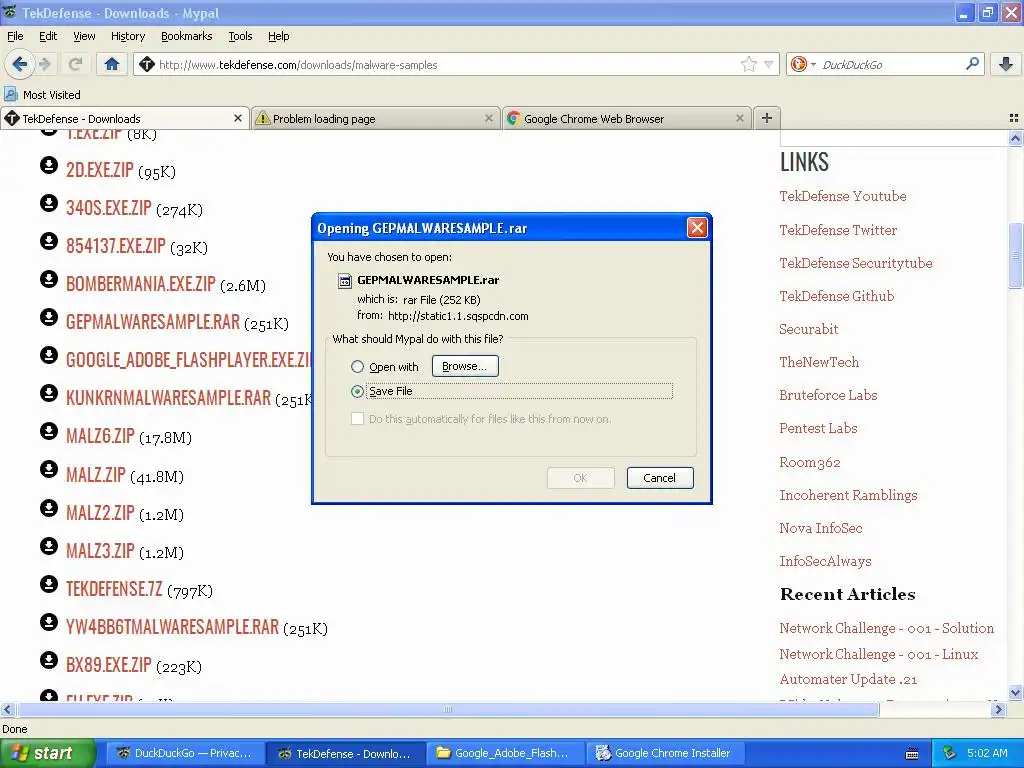The image size is (1024, 768).
Task: Close the Opening GEPMALWARESAMPLE.rar dialog
Action: 697,227
